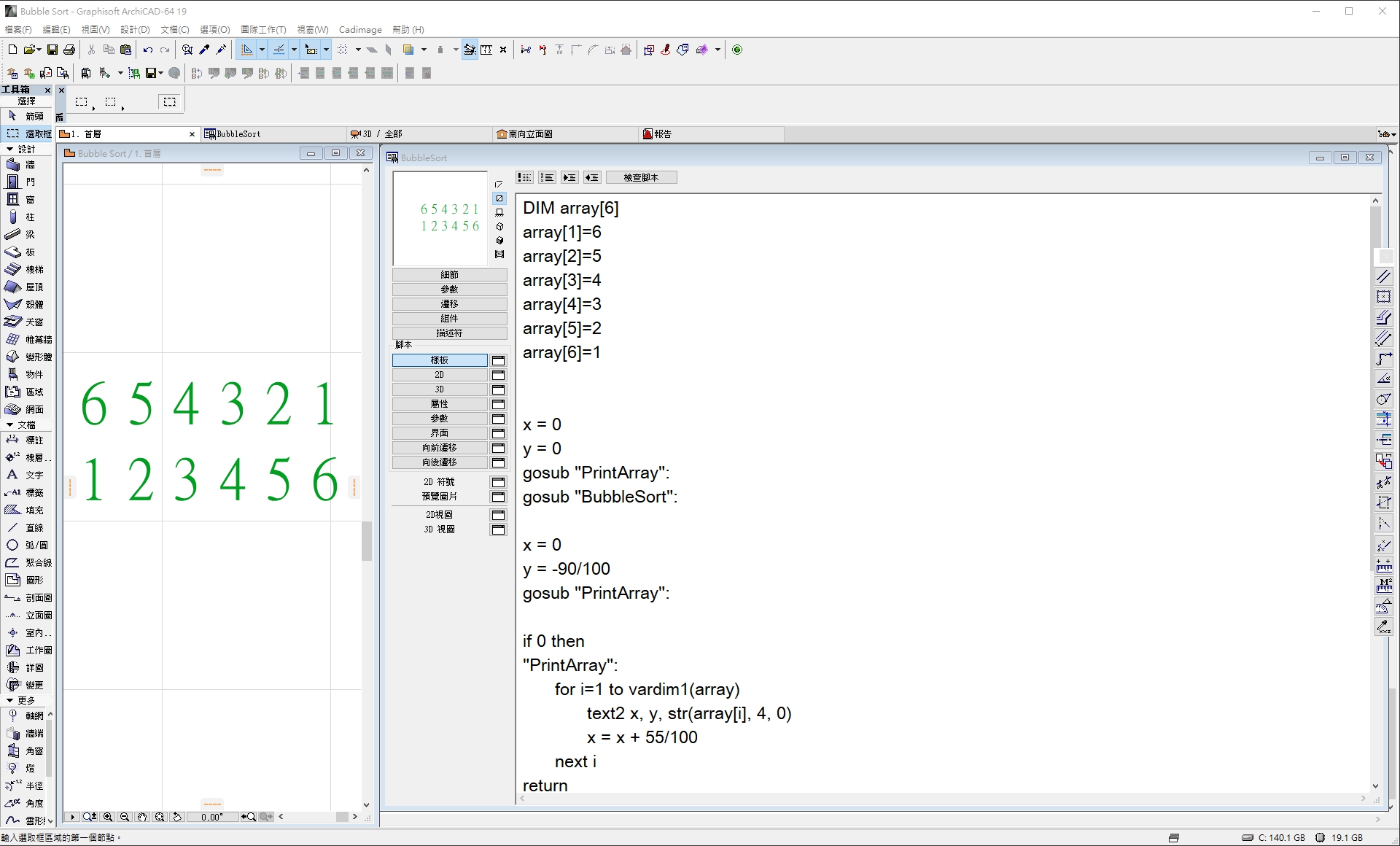
Task: Toggle the 3D shaded cube preview mode icon
Action: point(499,241)
